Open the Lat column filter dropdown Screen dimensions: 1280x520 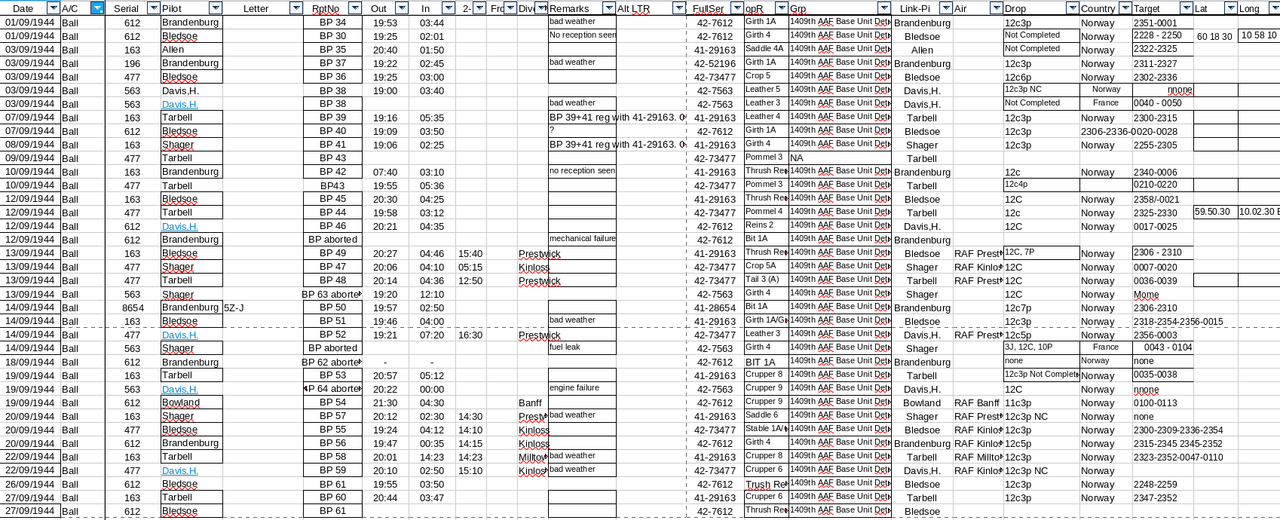(1229, 8)
